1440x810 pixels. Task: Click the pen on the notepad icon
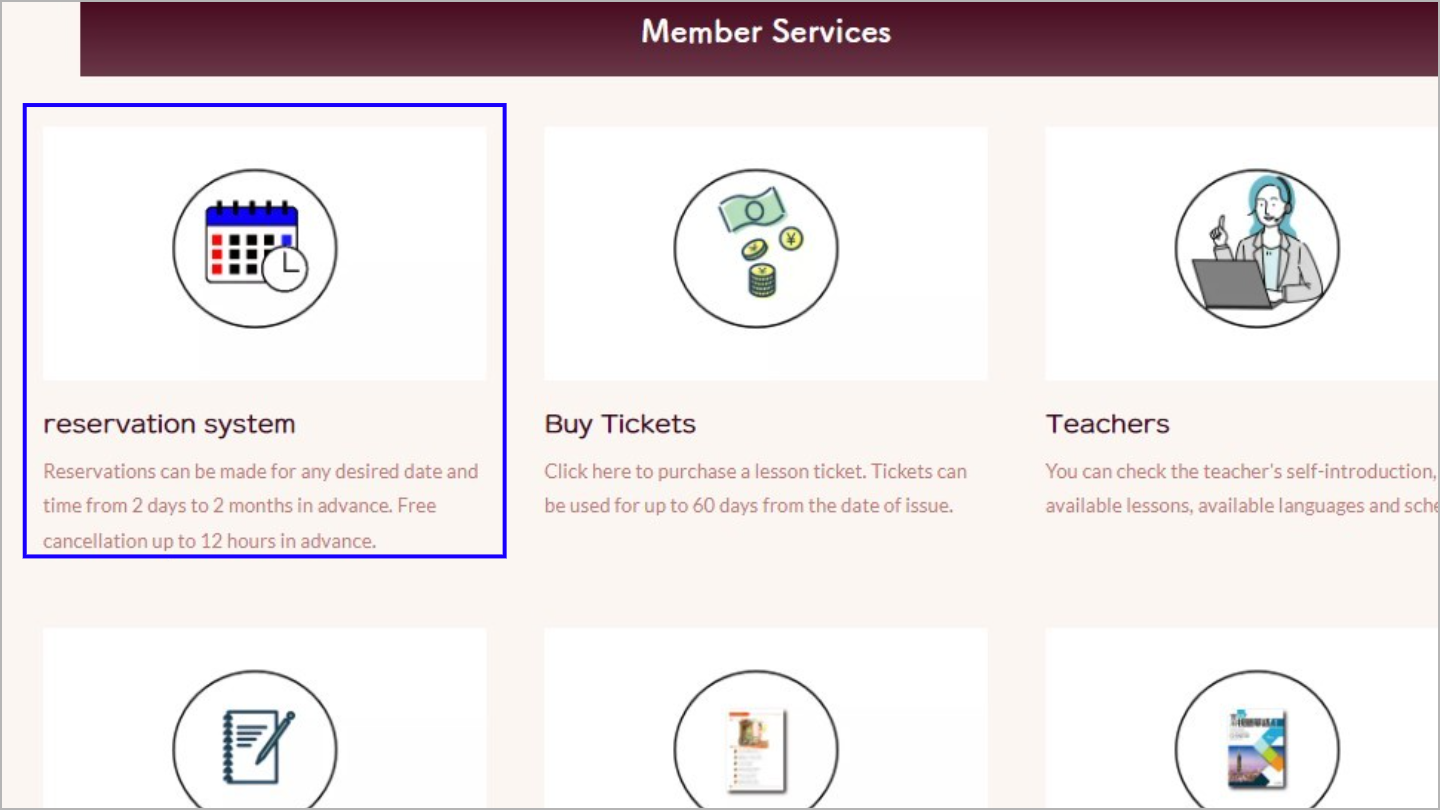click(x=275, y=735)
